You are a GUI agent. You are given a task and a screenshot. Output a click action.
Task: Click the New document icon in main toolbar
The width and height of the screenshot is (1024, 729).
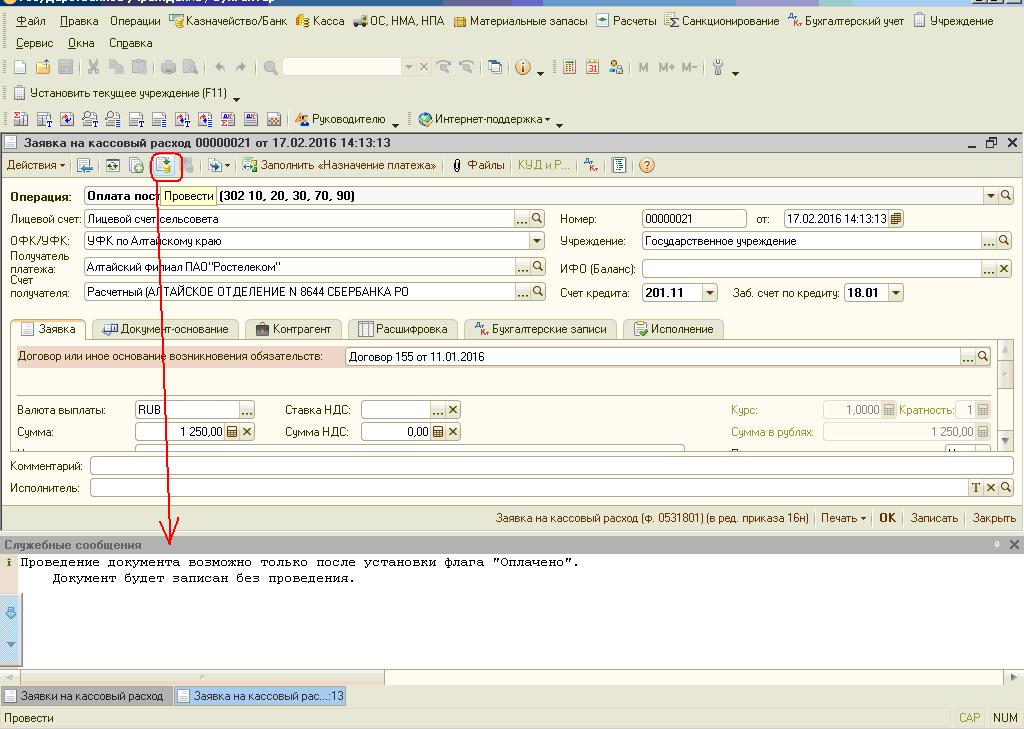click(x=20, y=67)
